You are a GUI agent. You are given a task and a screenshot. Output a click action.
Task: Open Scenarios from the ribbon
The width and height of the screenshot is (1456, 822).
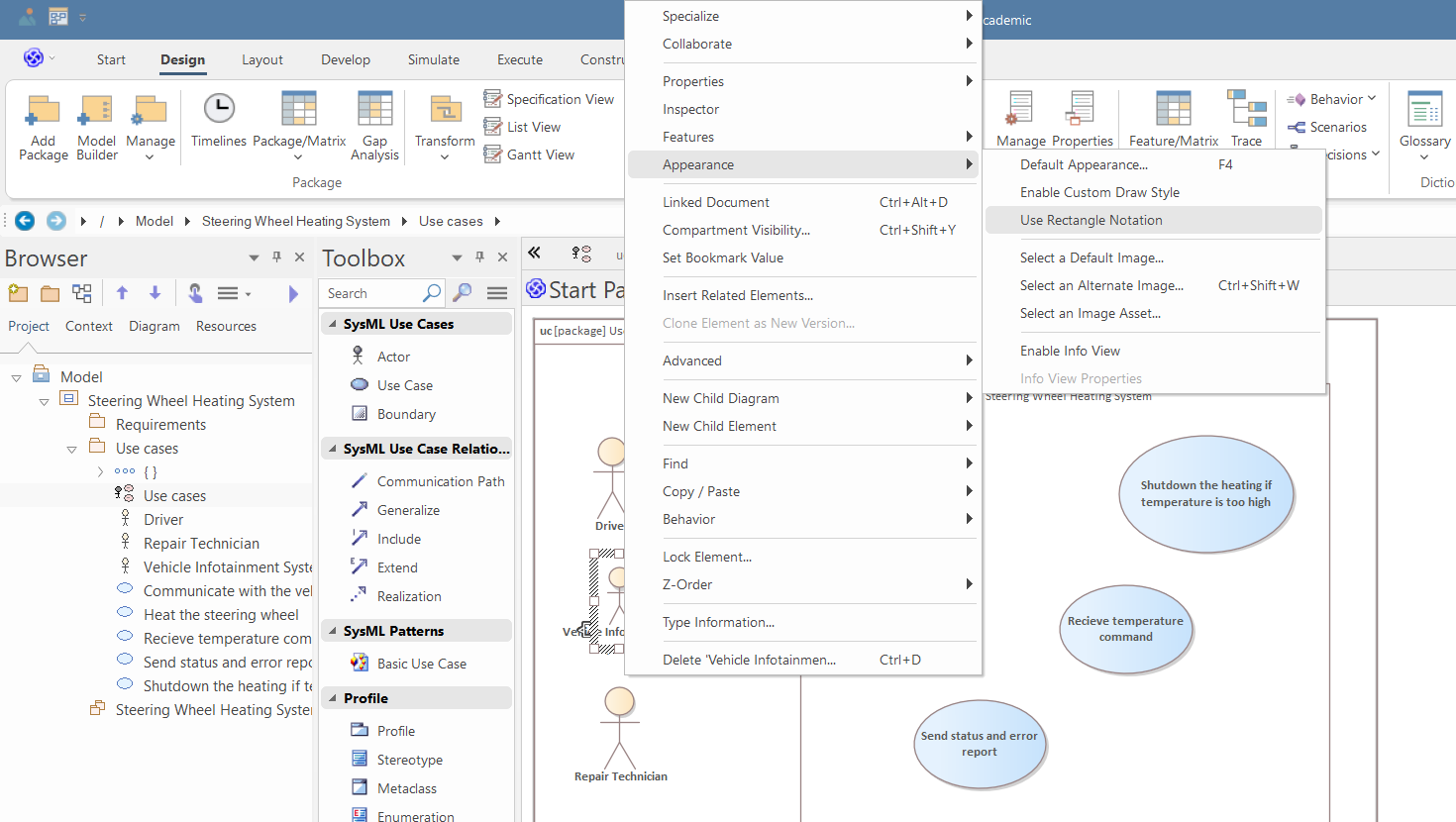coord(1327,127)
